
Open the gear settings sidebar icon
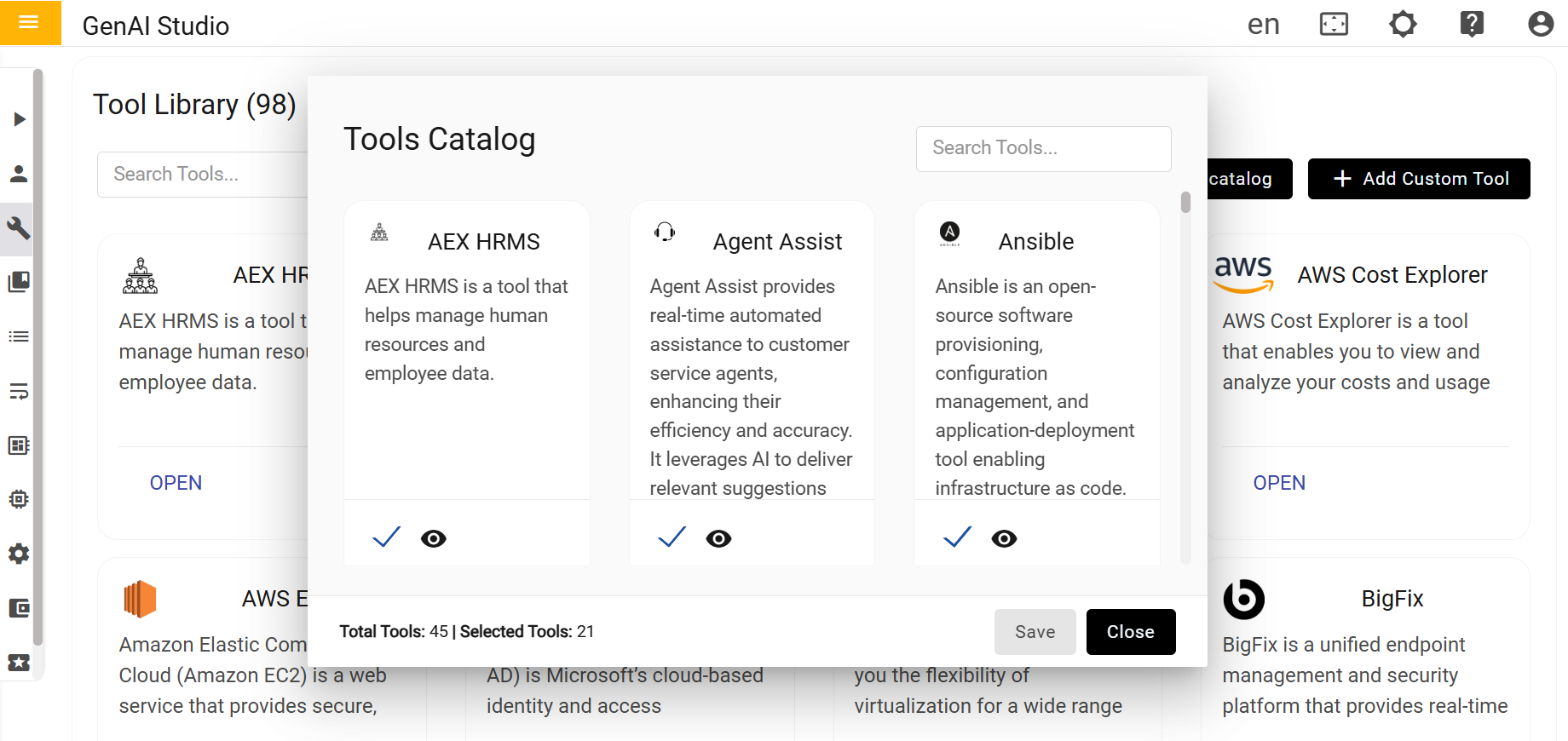19,554
